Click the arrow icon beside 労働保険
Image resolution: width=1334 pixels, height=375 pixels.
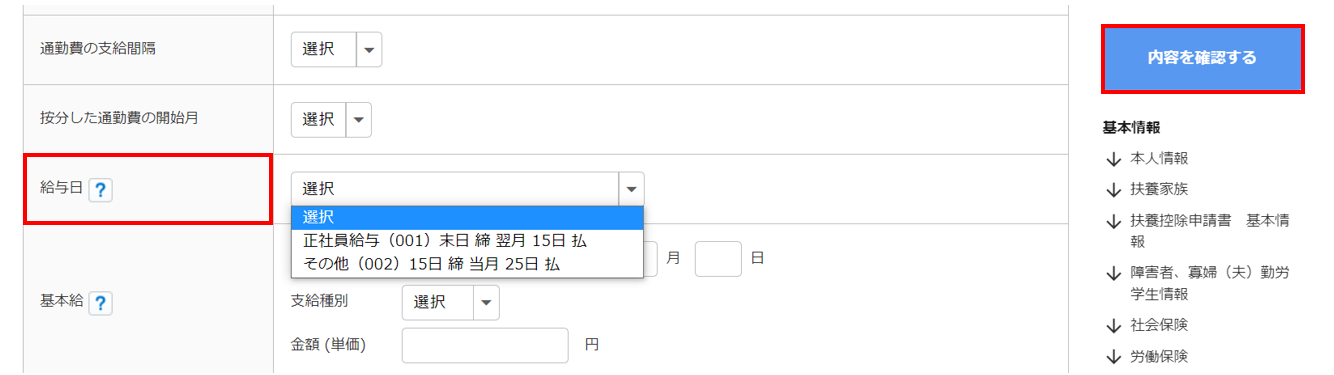tap(1112, 356)
